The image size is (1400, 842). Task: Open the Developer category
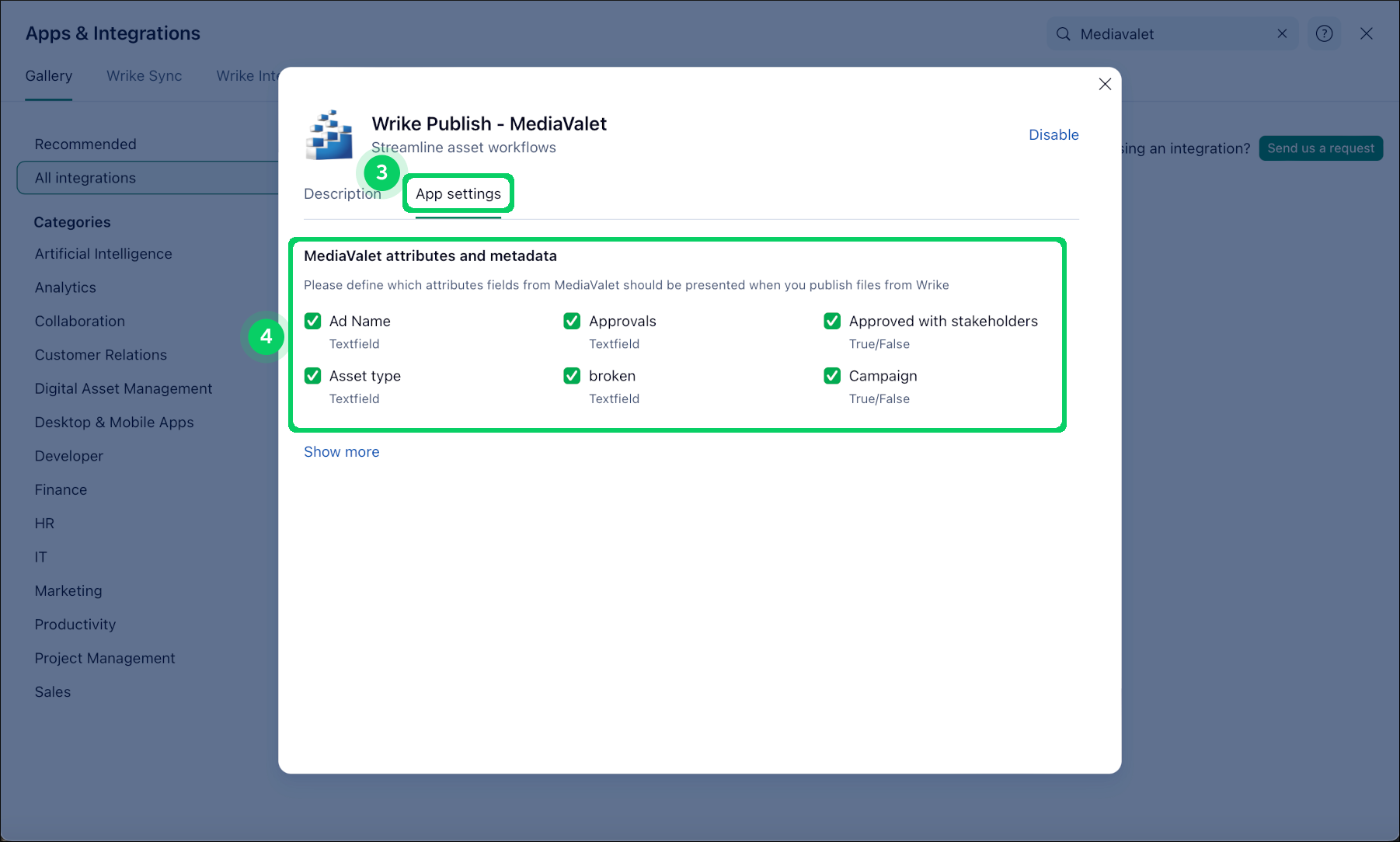pos(69,456)
